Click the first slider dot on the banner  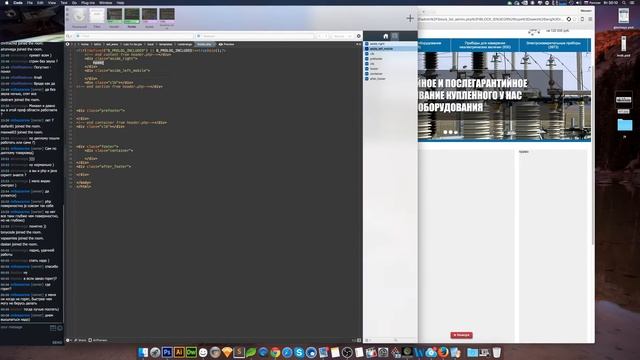[445, 132]
